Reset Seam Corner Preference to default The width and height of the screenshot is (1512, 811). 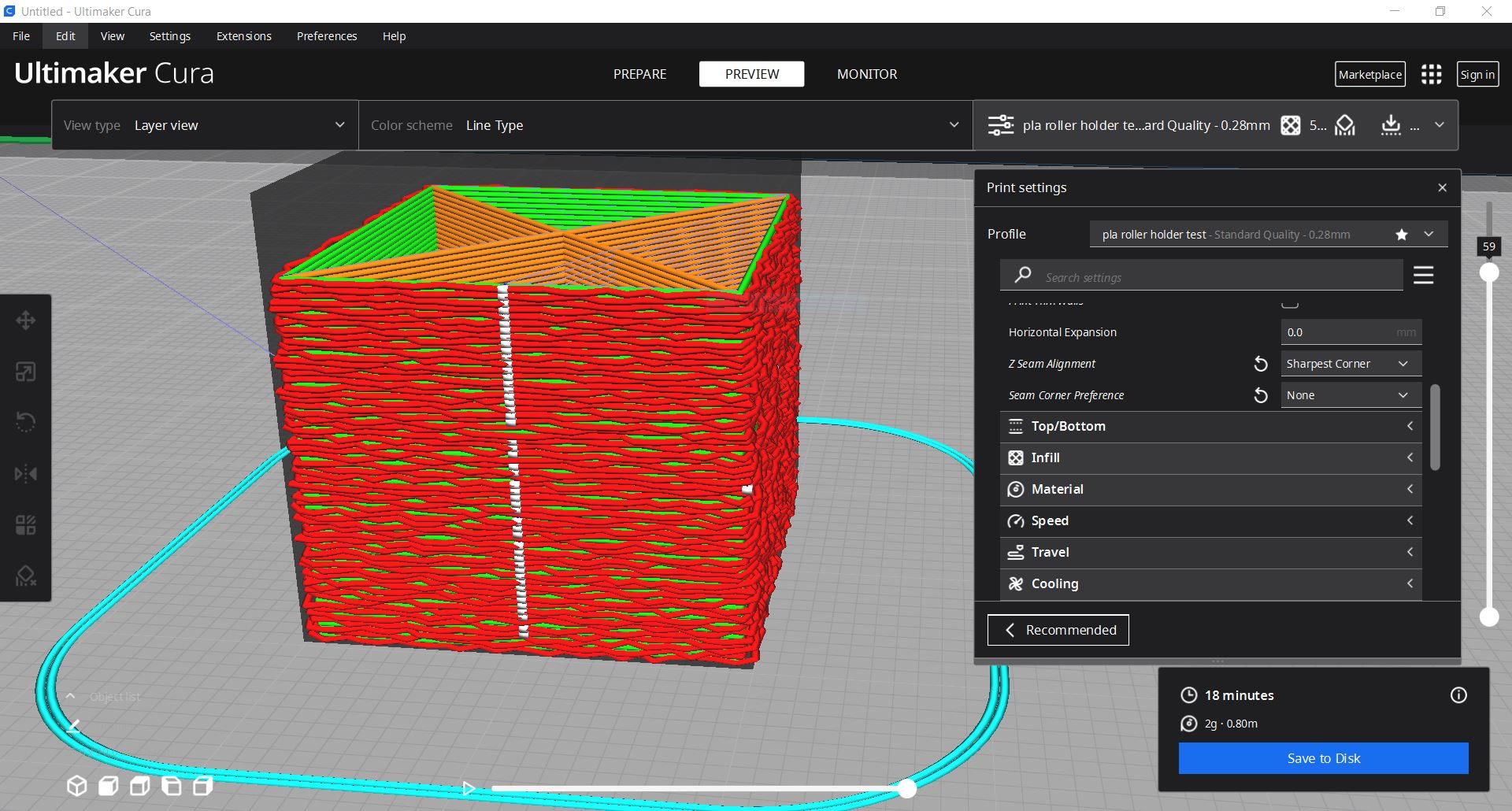click(x=1260, y=395)
